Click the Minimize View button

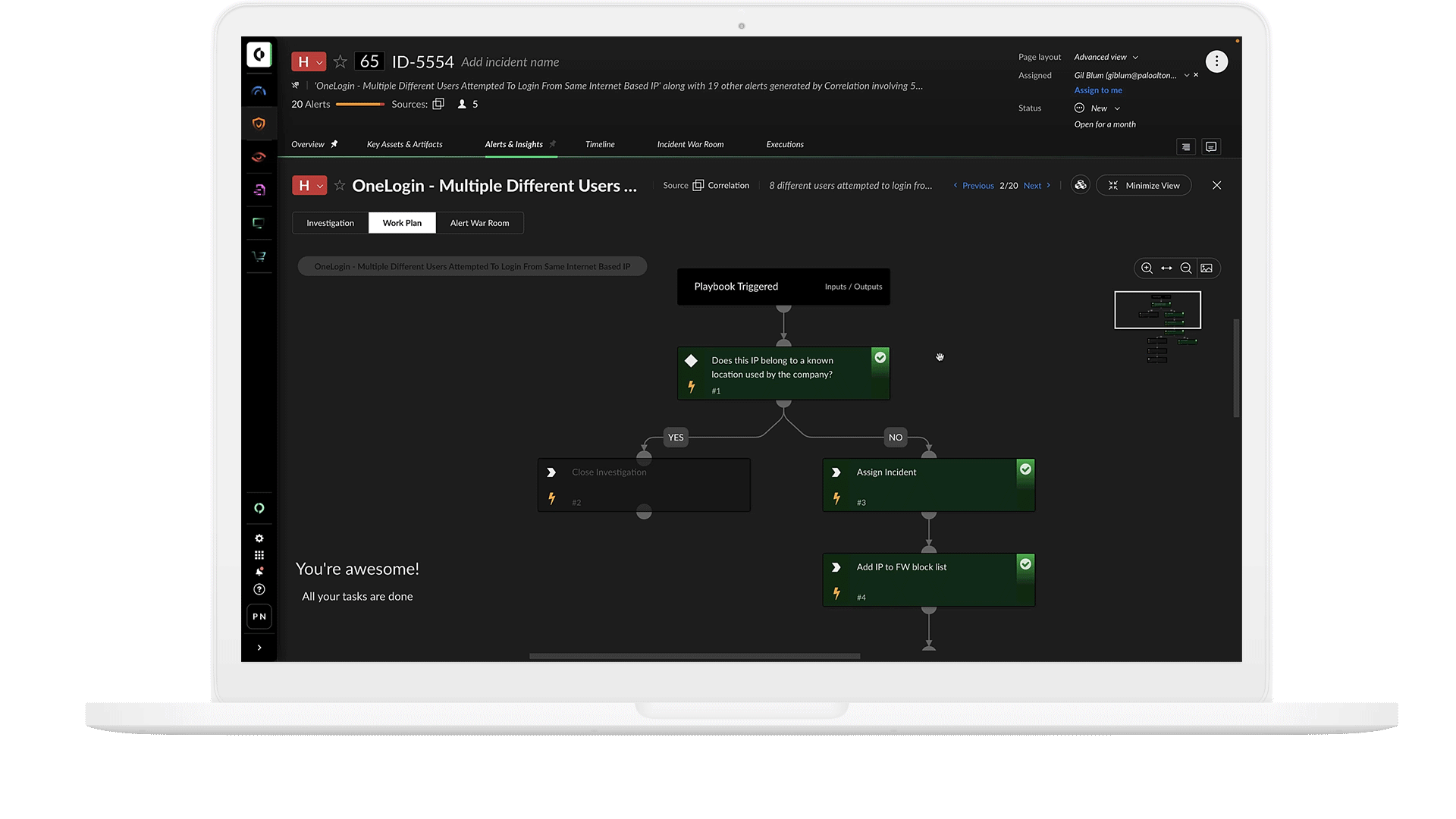click(1144, 186)
